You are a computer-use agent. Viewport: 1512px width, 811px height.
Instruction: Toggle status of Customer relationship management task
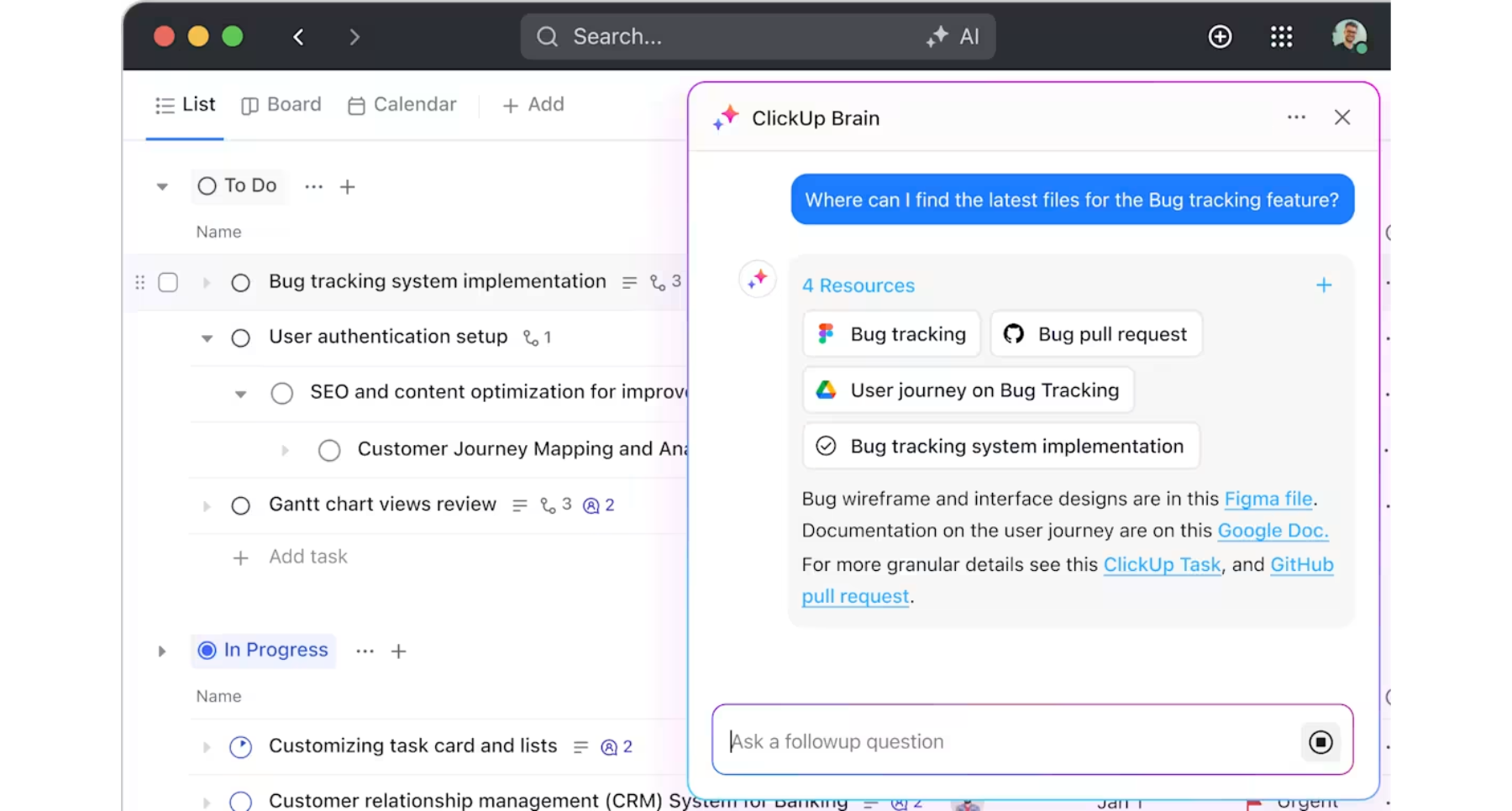click(x=240, y=801)
